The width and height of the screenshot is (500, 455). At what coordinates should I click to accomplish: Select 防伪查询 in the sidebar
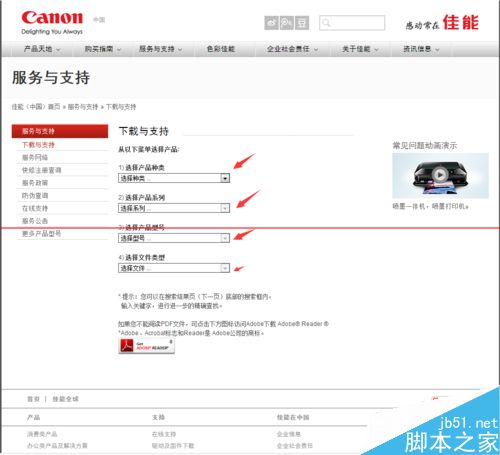point(35,195)
